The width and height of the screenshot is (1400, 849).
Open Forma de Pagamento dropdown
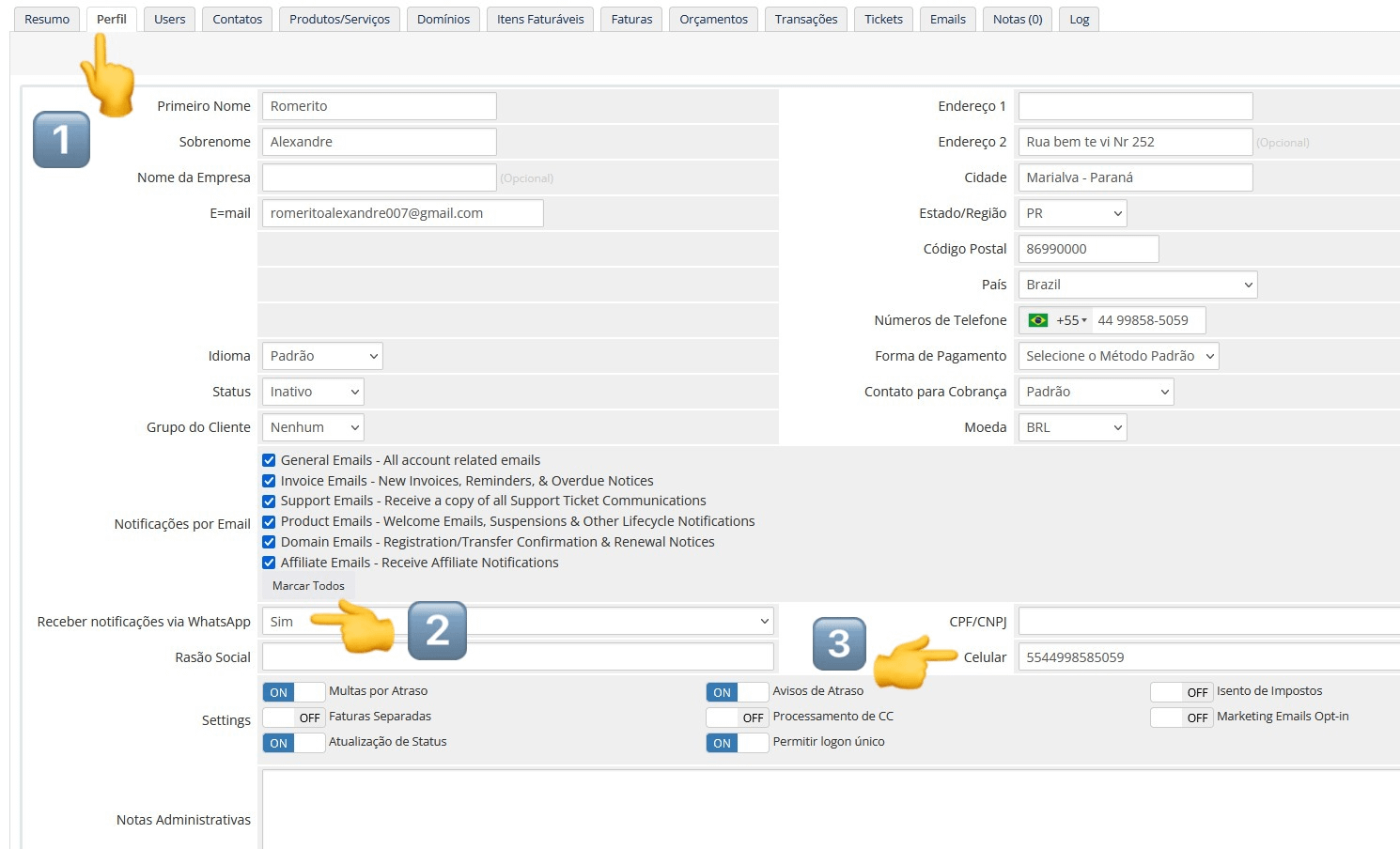[1118, 356]
